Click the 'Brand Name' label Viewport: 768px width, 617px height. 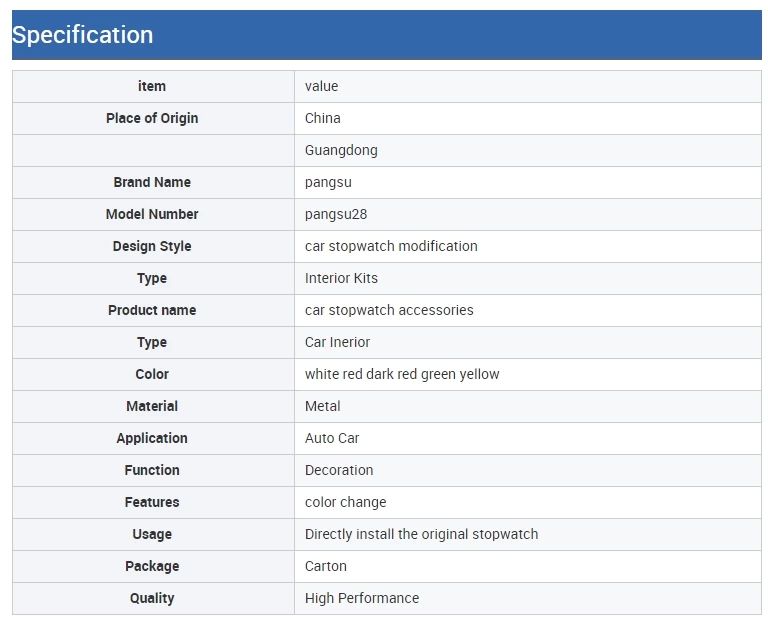pyautogui.click(x=152, y=182)
